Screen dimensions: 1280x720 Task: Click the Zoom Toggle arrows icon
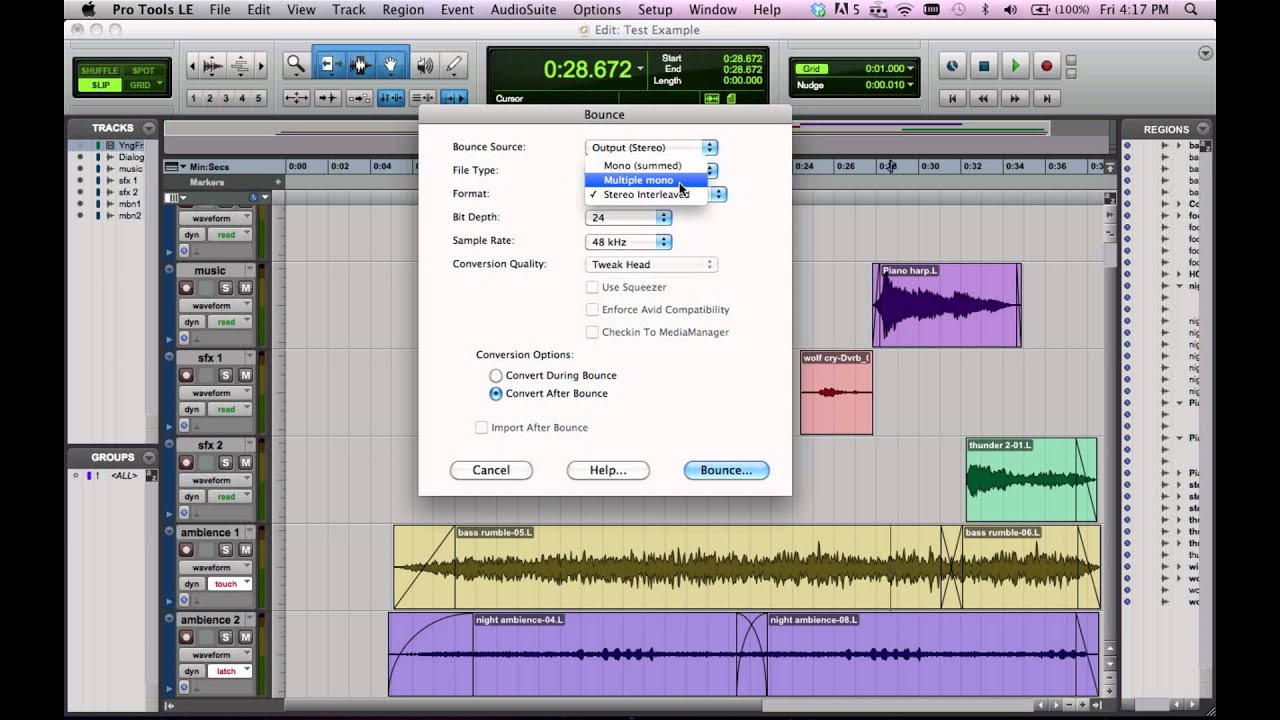(x=296, y=98)
